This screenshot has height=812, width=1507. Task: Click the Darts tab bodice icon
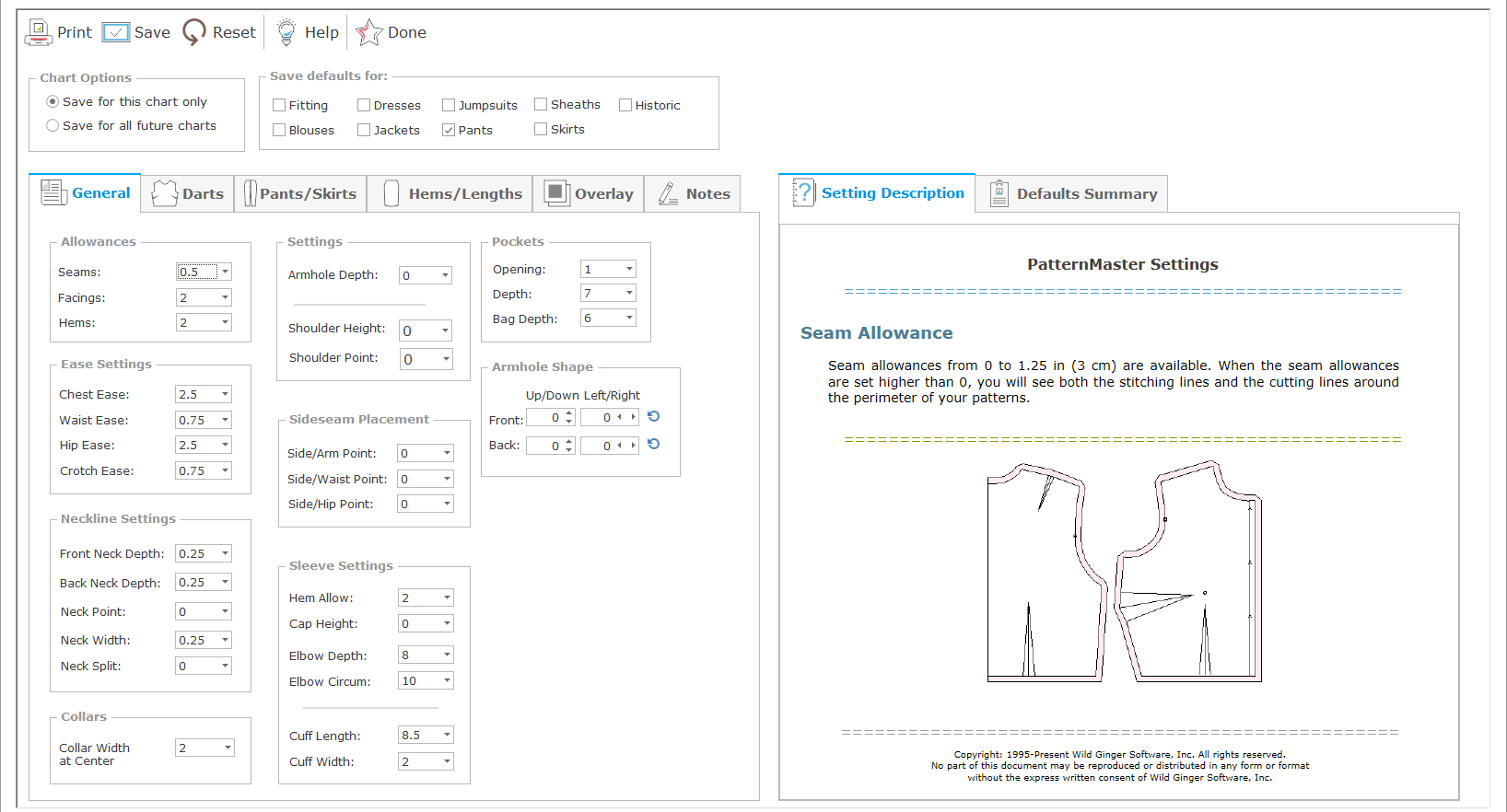165,193
